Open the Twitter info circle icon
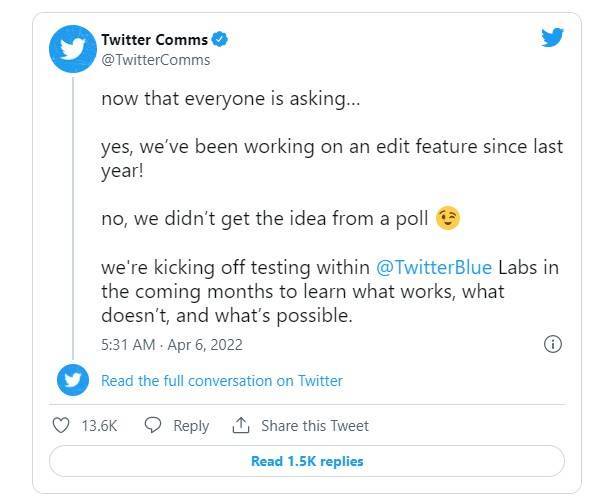This screenshot has width=616, height=500. [x=551, y=344]
